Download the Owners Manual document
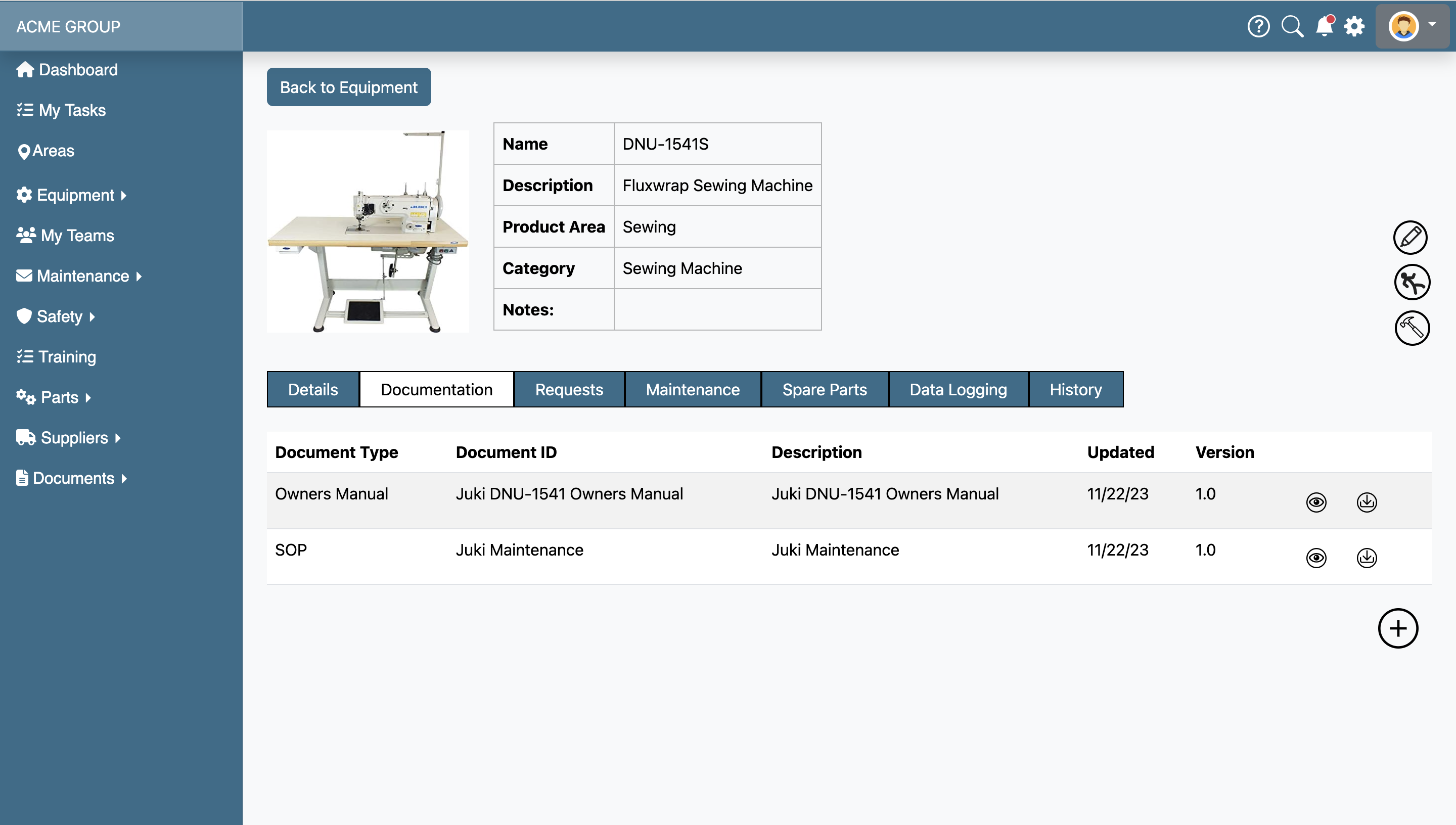The width and height of the screenshot is (1456, 825). tap(1366, 502)
